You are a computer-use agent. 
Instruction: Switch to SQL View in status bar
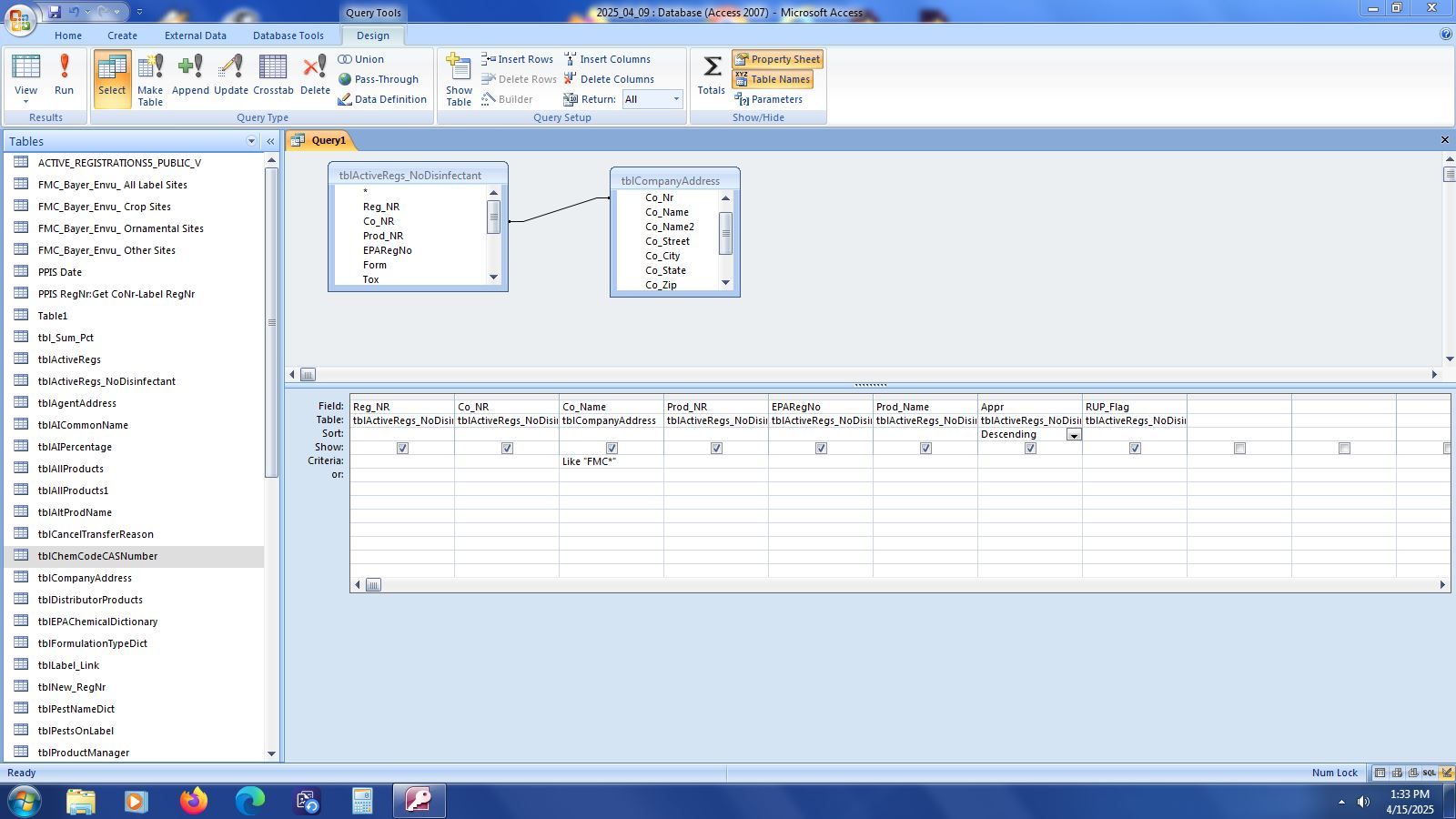(x=1430, y=773)
